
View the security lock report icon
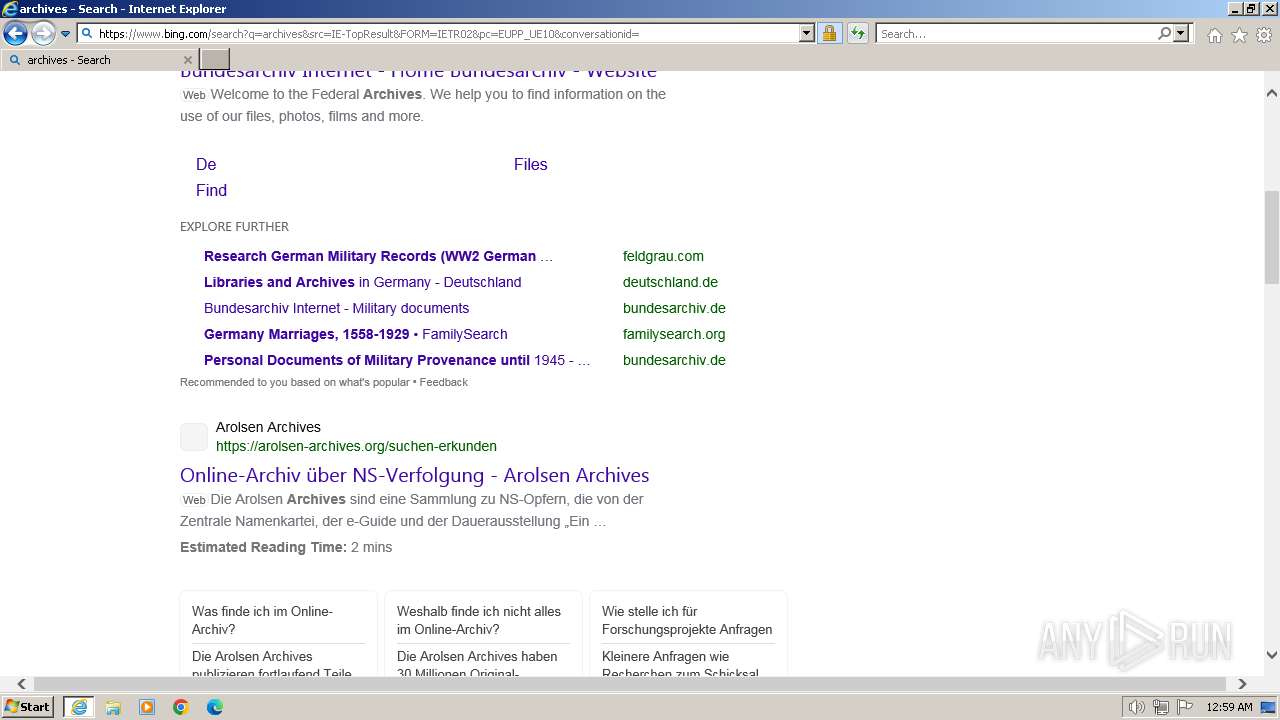click(829, 33)
